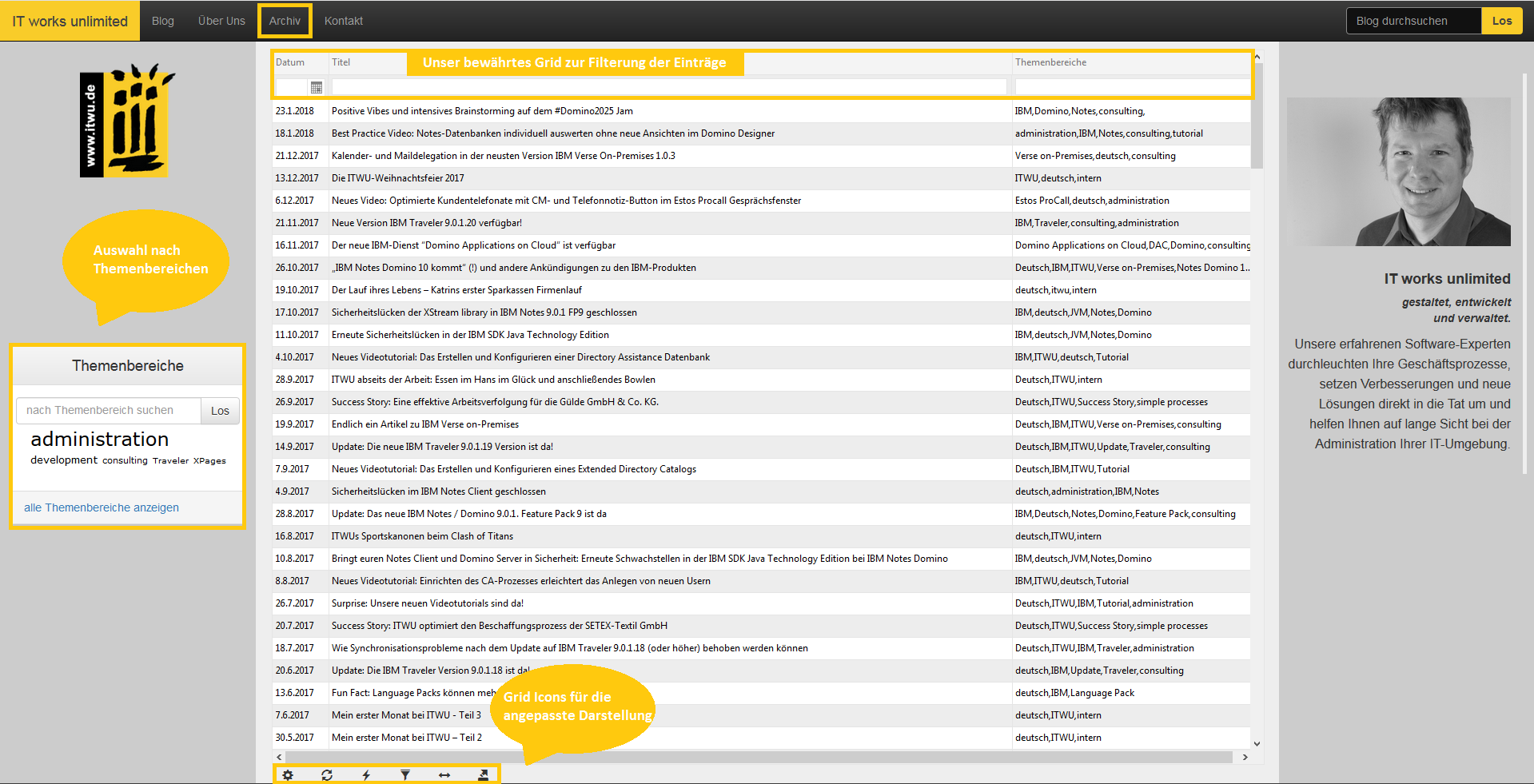Open 'Mein erster Monat bei ITWU – Teil 2'
This screenshot has width=1534, height=784.
tap(407, 738)
